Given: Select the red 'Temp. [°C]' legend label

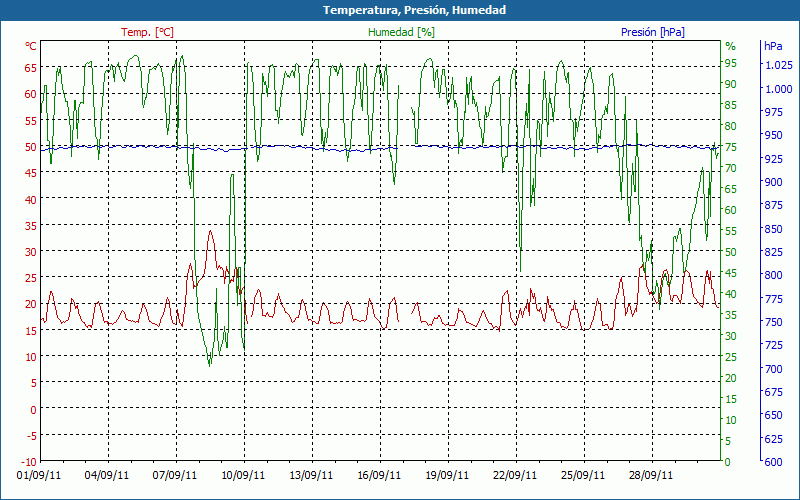Looking at the screenshot, I should 147,32.
